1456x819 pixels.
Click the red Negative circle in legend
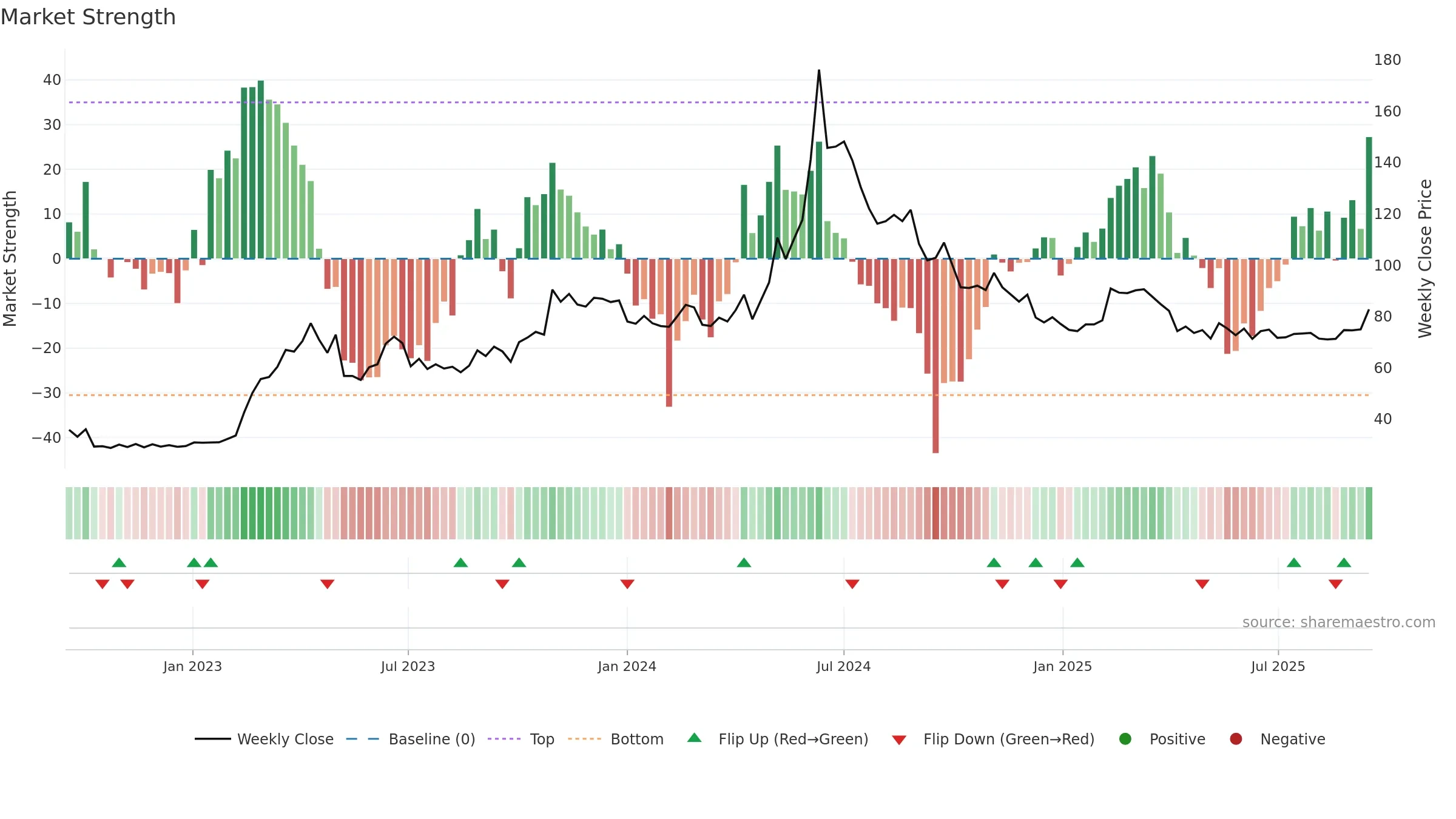point(1236,739)
